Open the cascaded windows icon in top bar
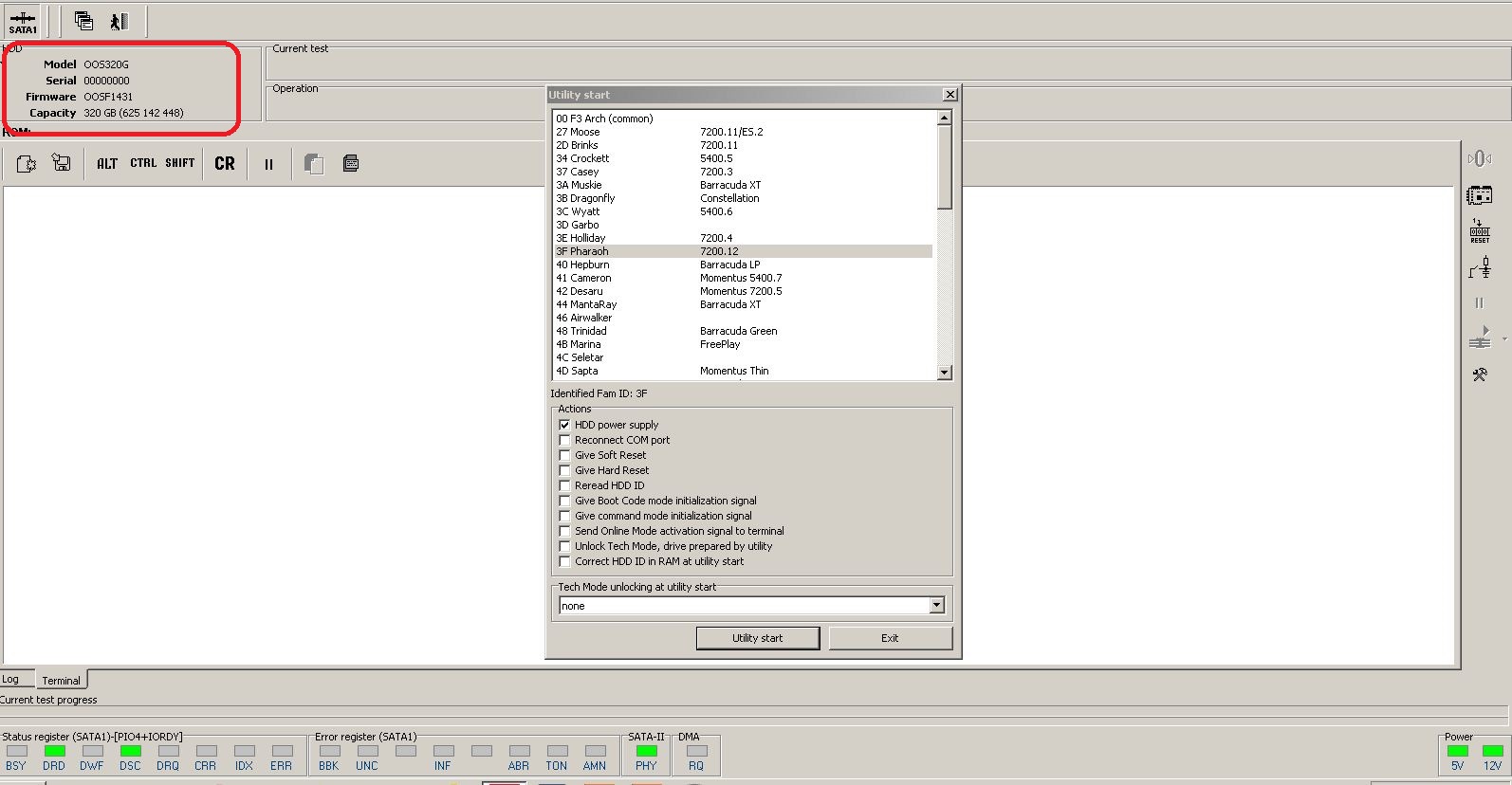Viewport: 1512px width, 785px height. [83, 21]
